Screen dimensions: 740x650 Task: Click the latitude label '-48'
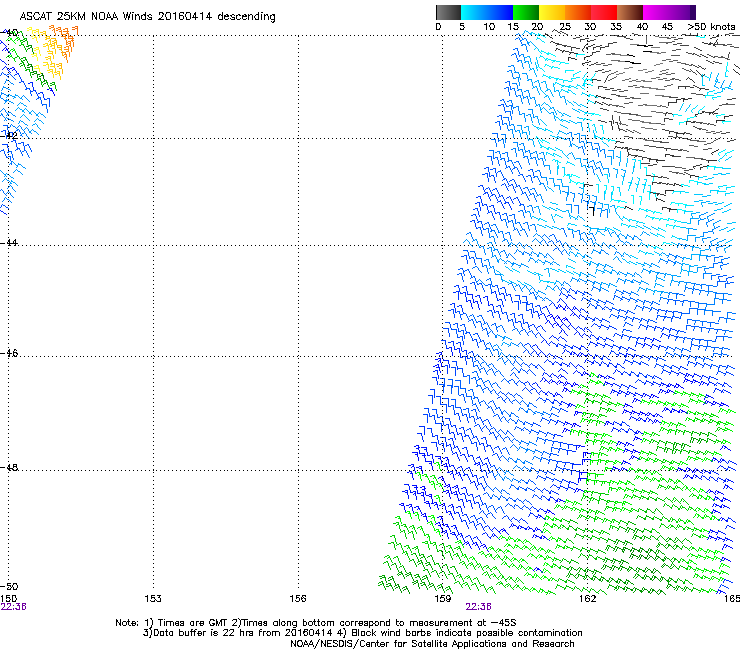pyautogui.click(x=10, y=467)
